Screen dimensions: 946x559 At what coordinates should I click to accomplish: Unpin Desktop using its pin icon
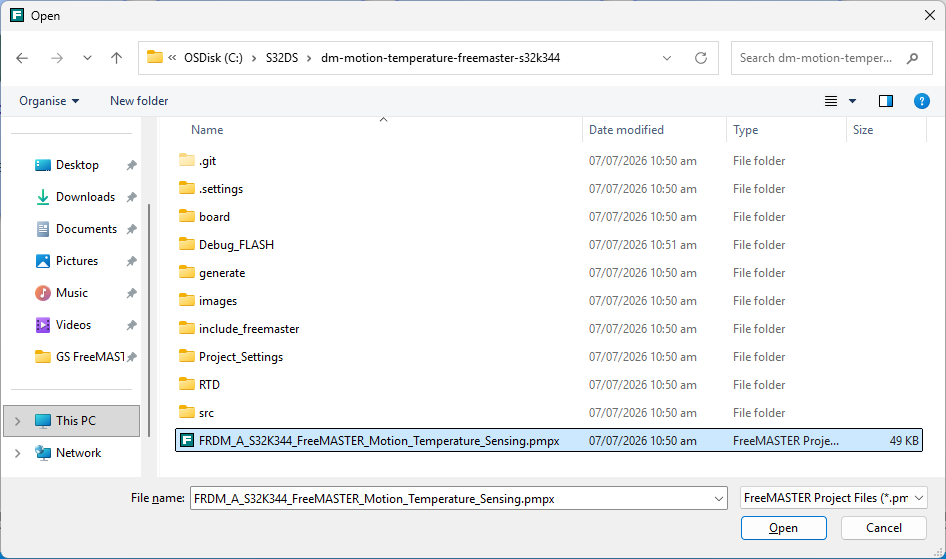tap(132, 165)
